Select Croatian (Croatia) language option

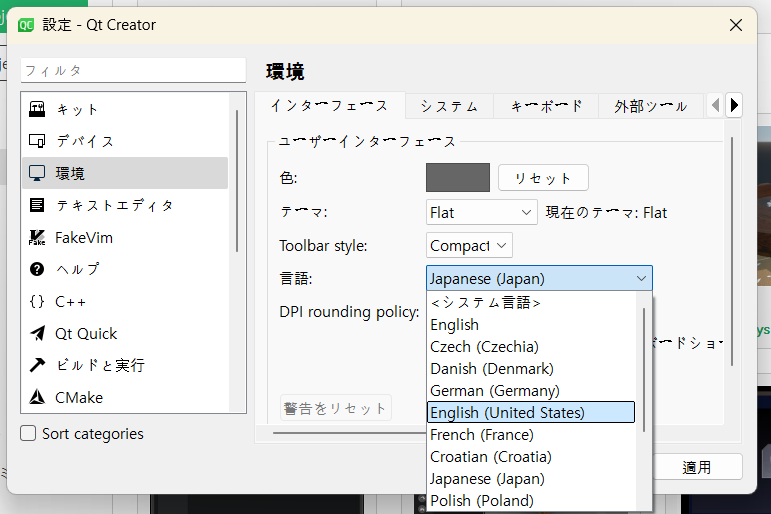[x=531, y=456]
